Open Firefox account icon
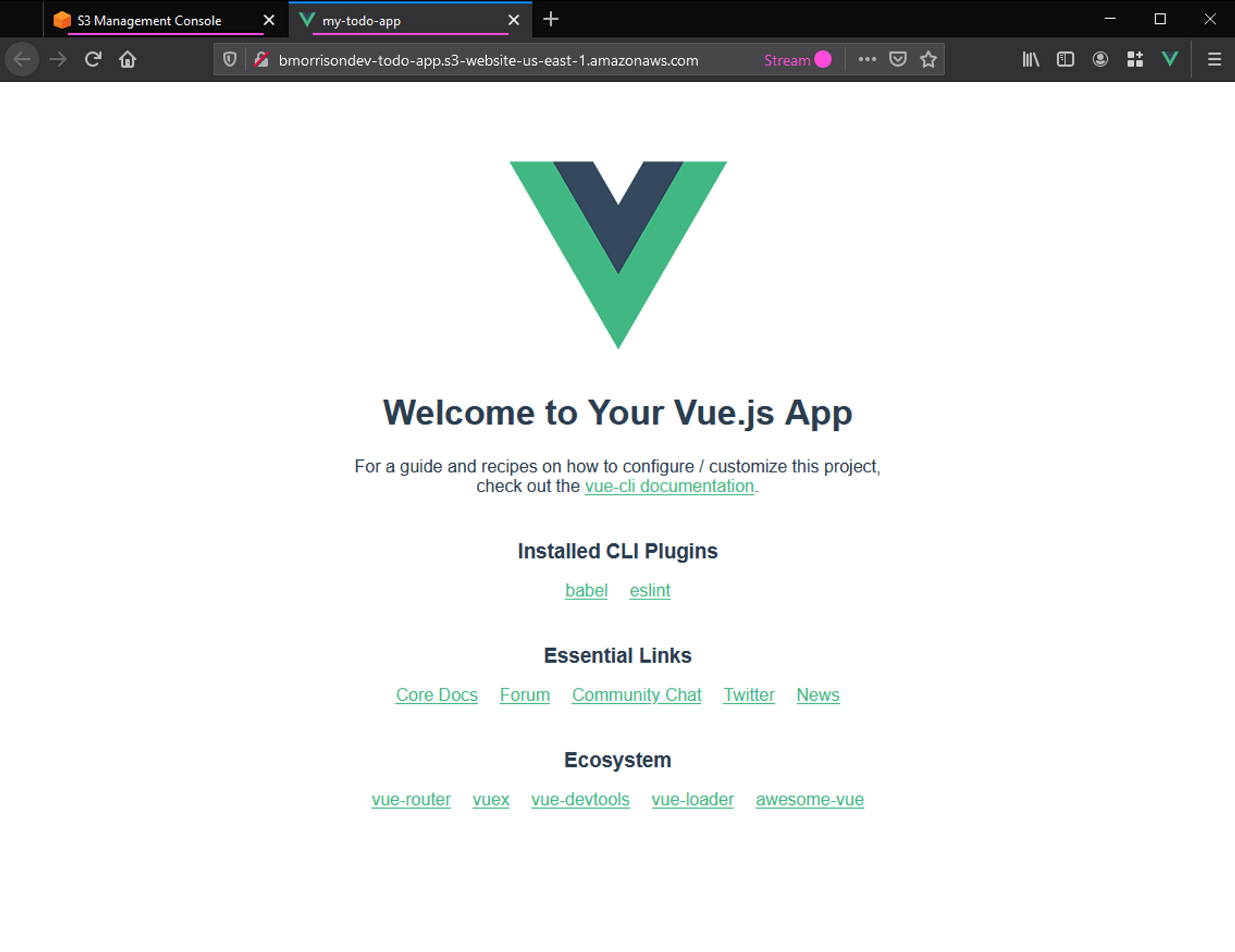Viewport: 1235px width, 952px height. coord(1100,59)
